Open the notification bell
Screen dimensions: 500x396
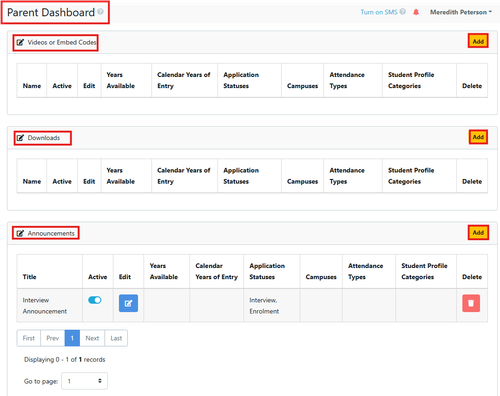(416, 12)
